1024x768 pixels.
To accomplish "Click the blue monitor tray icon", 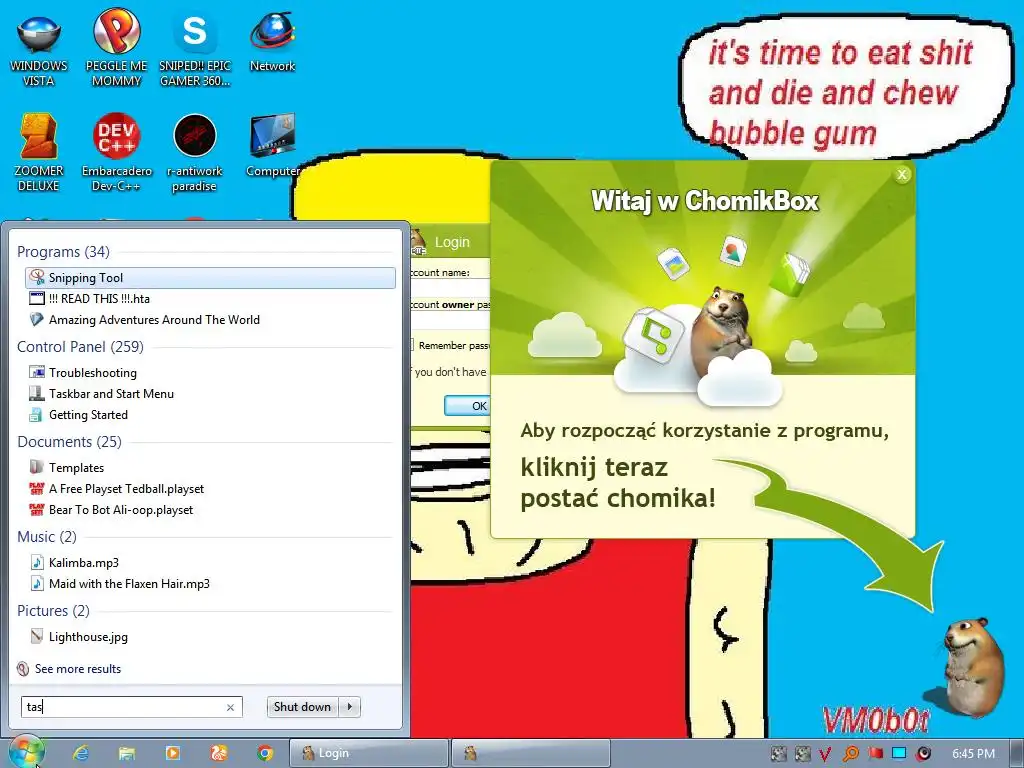I will (x=899, y=754).
